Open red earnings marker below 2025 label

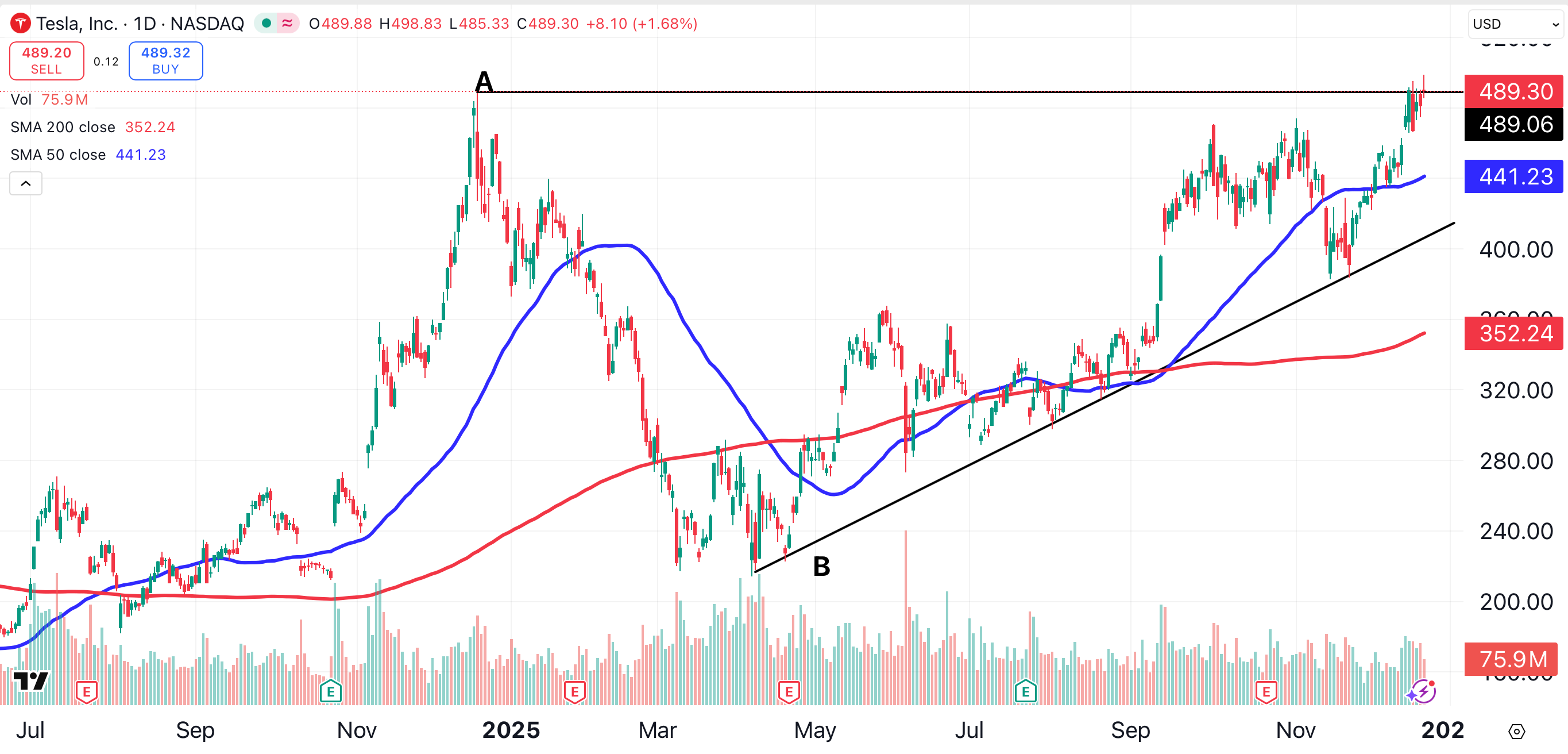tap(574, 691)
